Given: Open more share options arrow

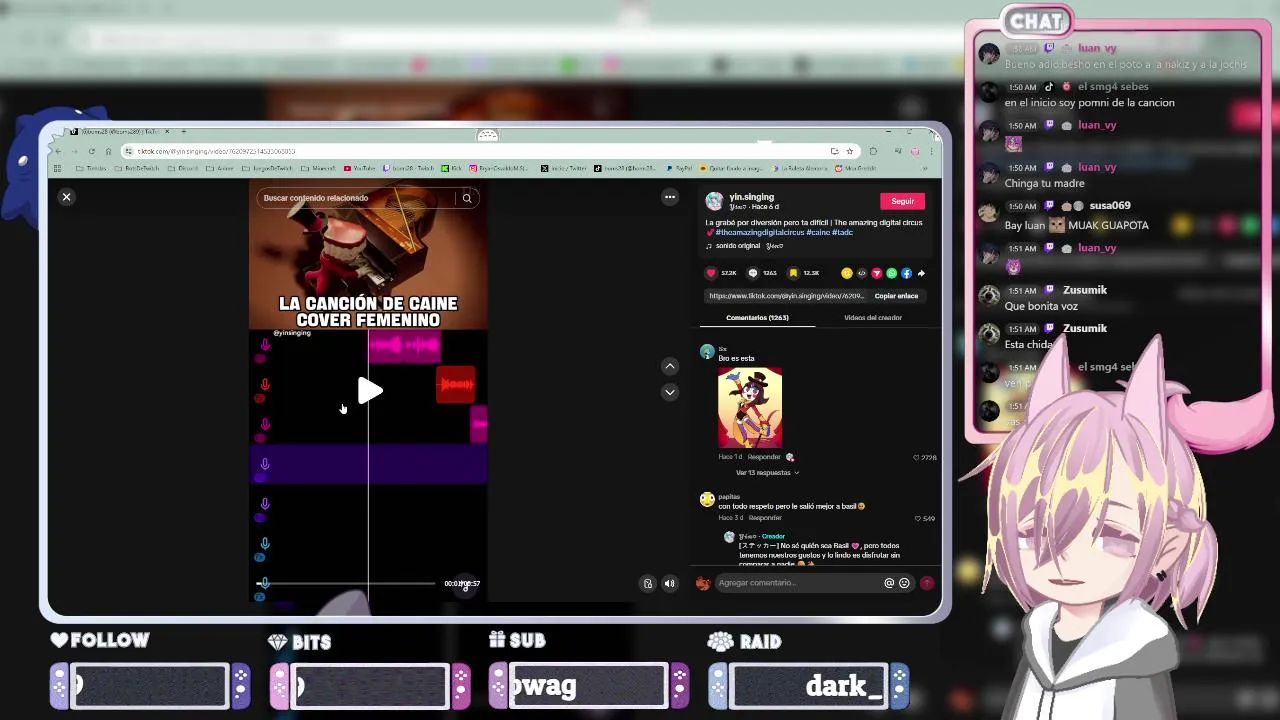Looking at the screenshot, I should pos(921,273).
